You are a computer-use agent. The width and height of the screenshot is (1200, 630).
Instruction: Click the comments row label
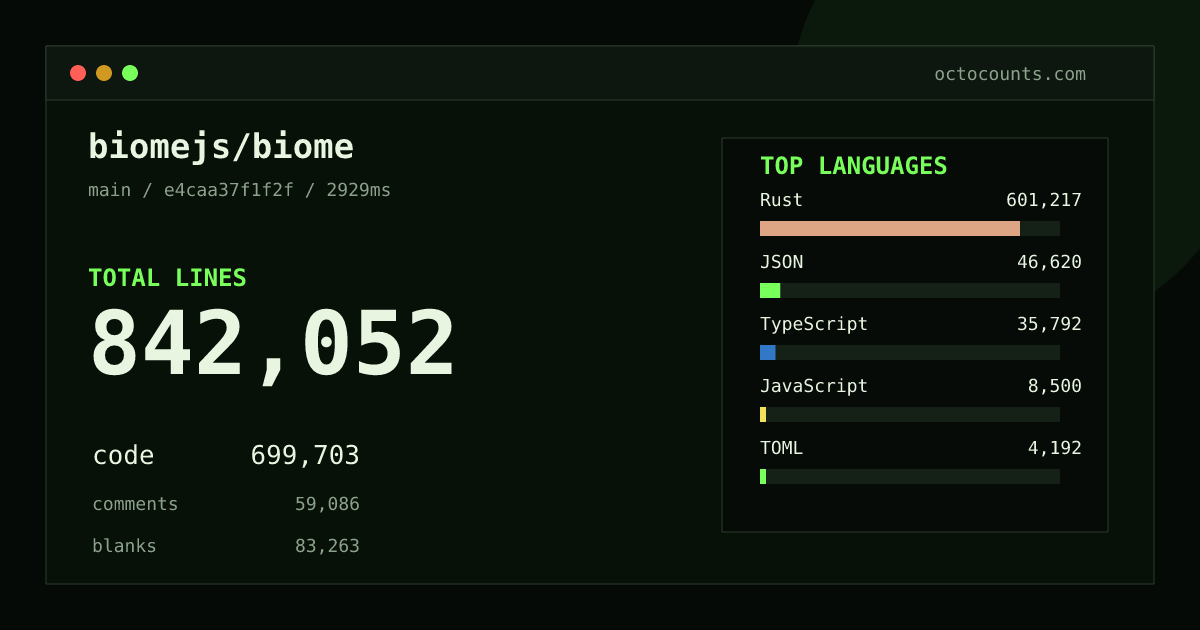(135, 504)
